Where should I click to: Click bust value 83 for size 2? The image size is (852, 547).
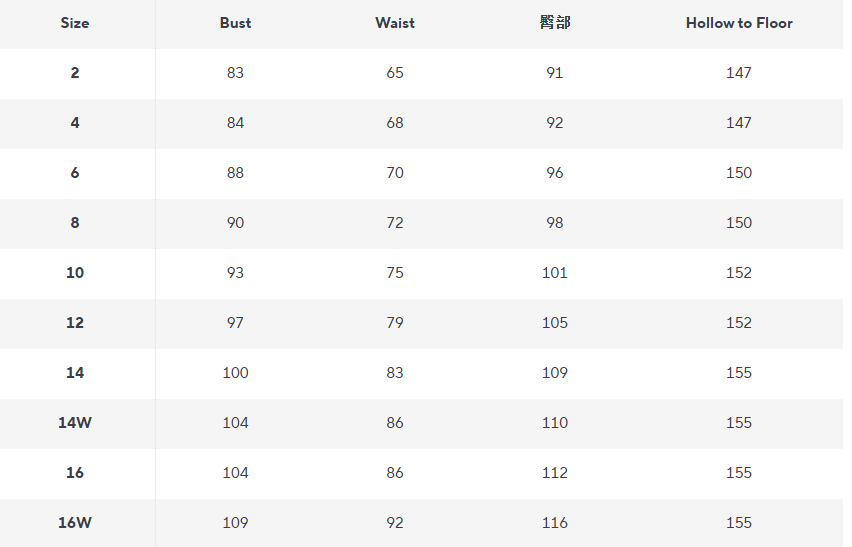(x=235, y=73)
